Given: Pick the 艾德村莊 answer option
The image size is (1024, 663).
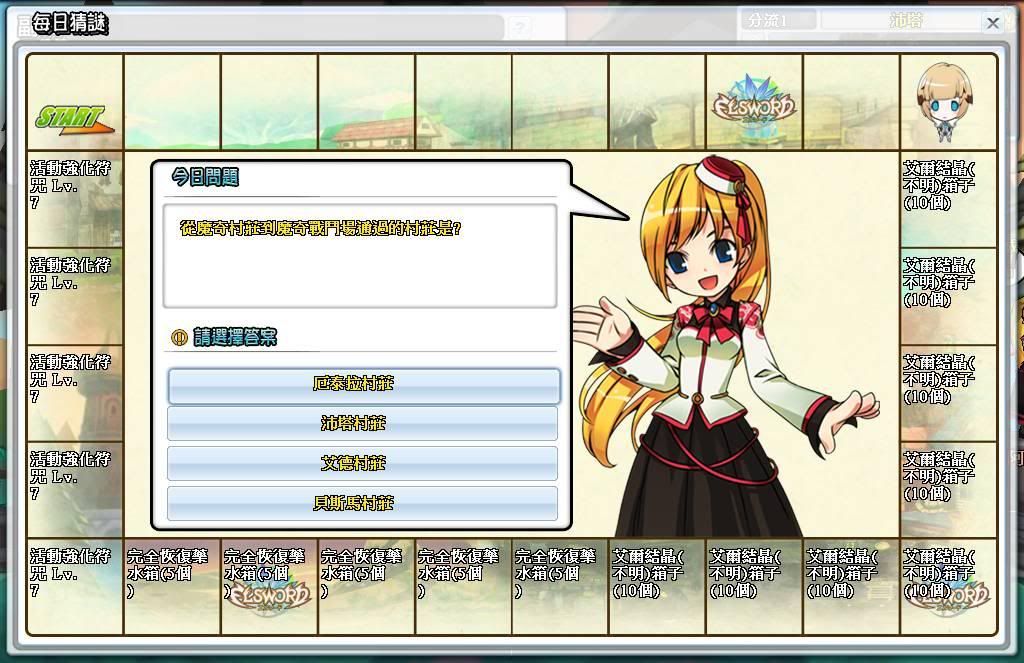Looking at the screenshot, I should click(362, 463).
